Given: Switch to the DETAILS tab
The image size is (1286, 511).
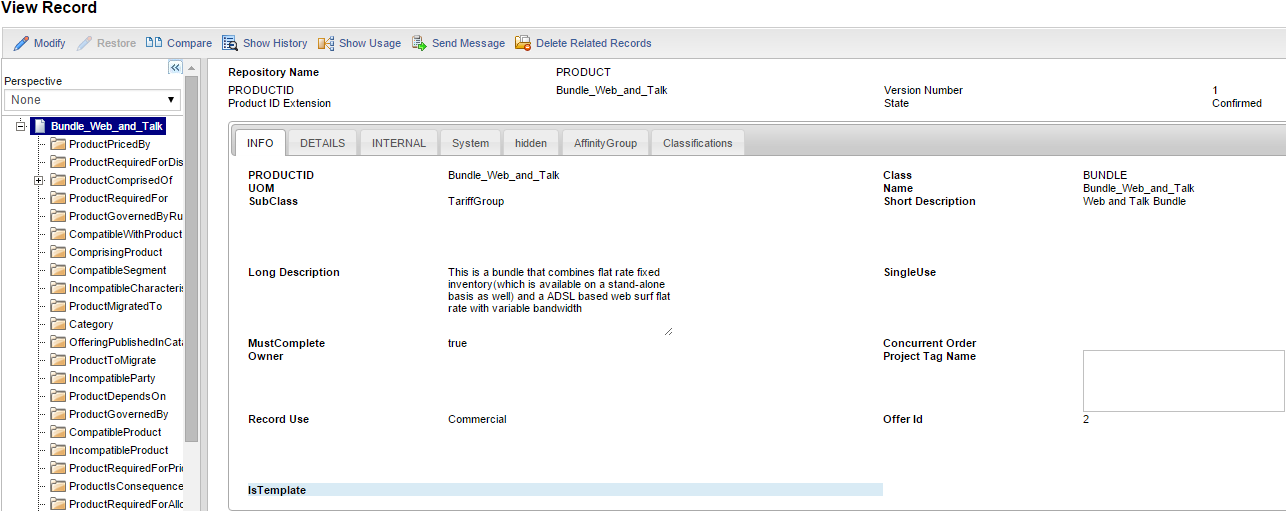Looking at the screenshot, I should coord(322,143).
